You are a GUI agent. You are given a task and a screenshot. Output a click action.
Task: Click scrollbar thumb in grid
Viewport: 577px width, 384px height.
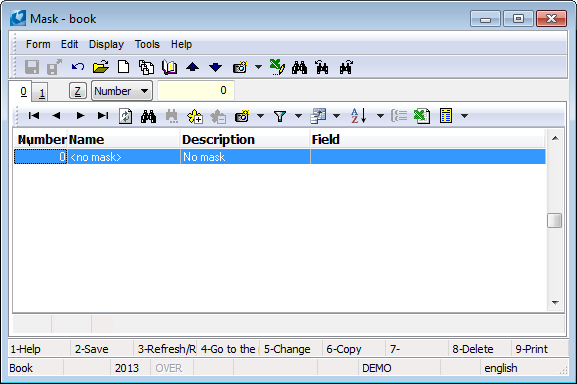(555, 221)
